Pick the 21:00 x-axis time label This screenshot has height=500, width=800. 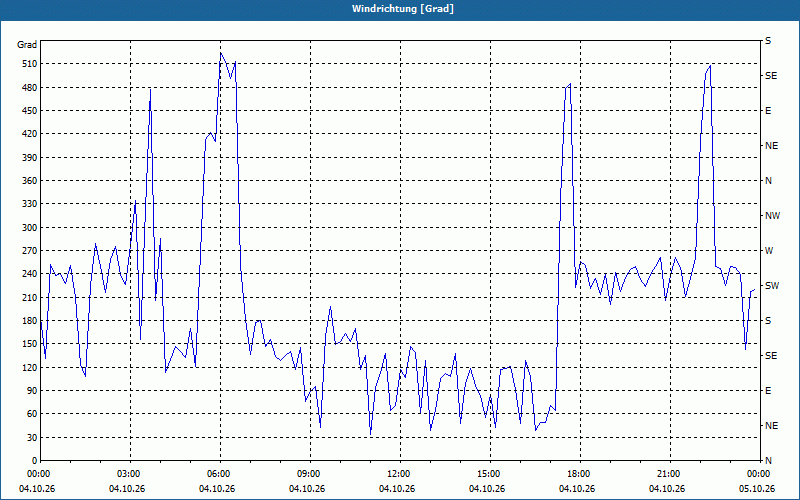pyautogui.click(x=670, y=474)
